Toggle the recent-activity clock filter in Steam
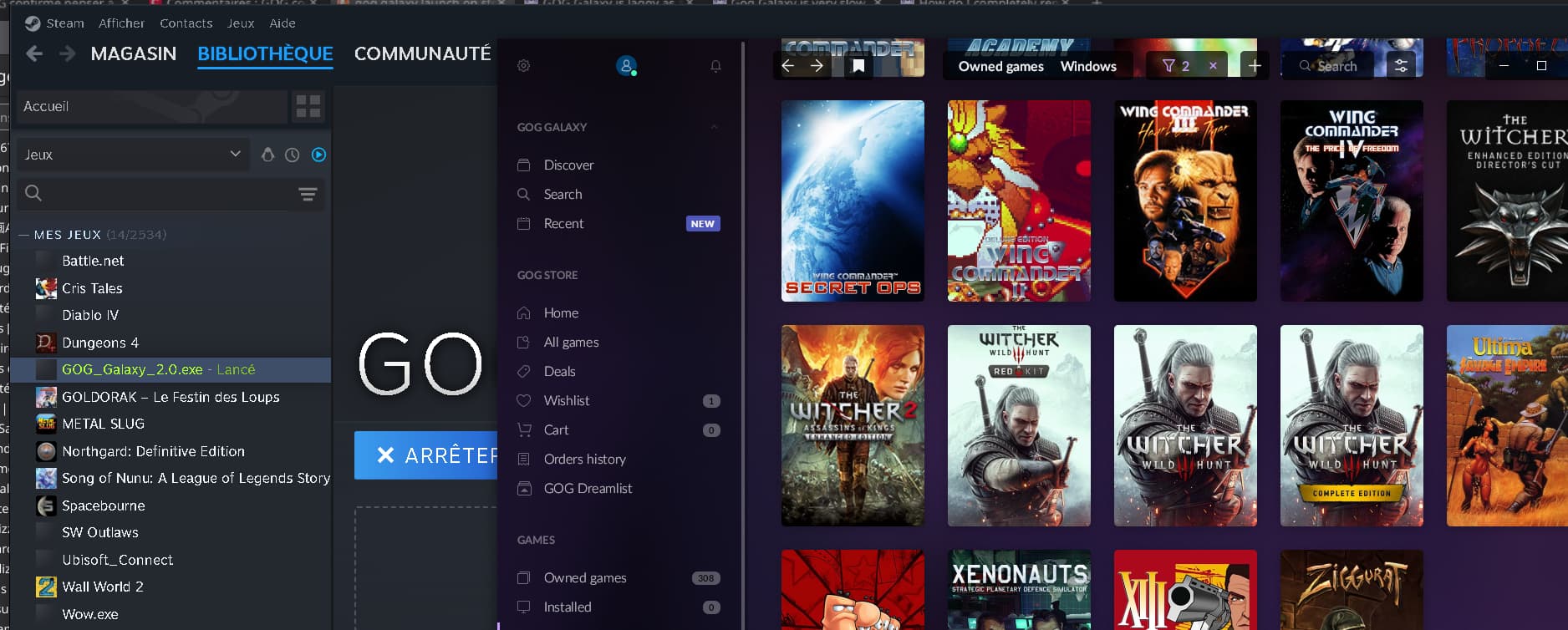This screenshot has width=1568, height=630. 293,155
